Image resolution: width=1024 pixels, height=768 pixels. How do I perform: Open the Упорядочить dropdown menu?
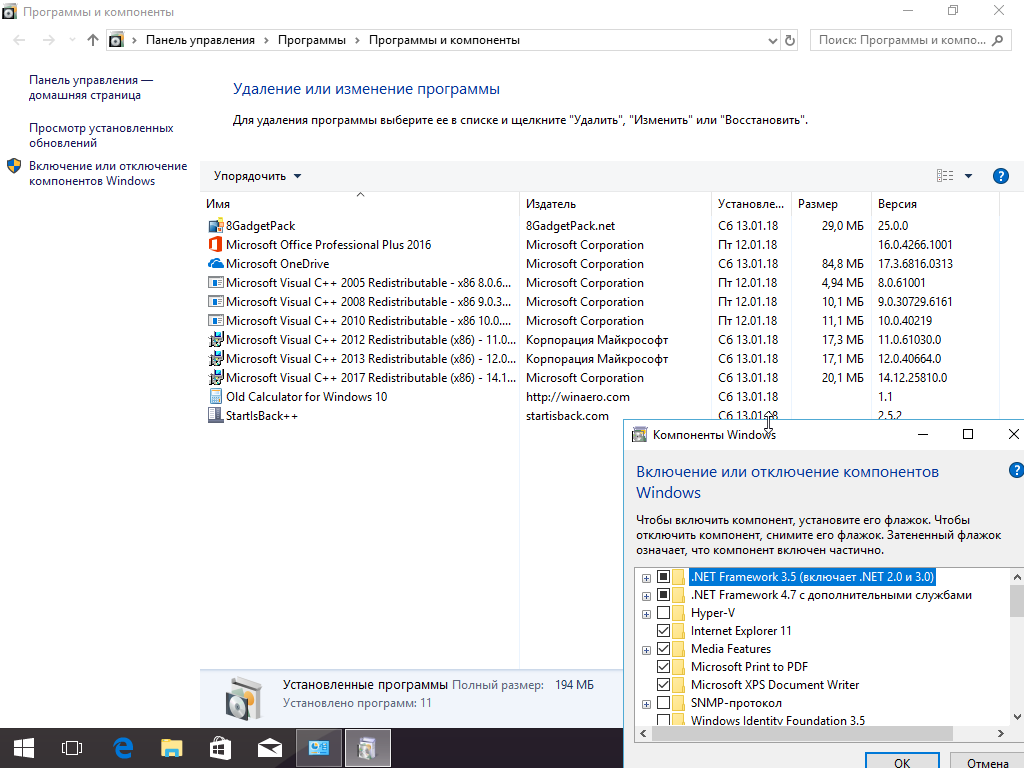click(257, 176)
